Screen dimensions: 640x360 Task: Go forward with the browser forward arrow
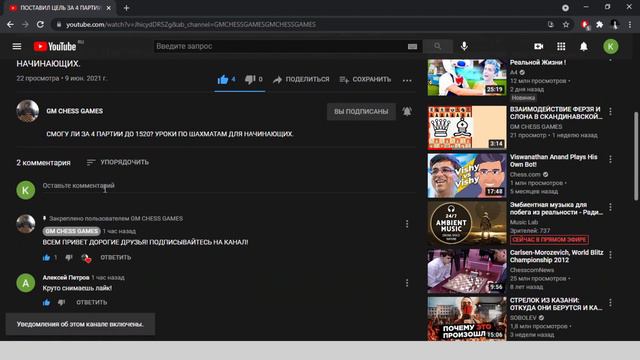(25, 24)
